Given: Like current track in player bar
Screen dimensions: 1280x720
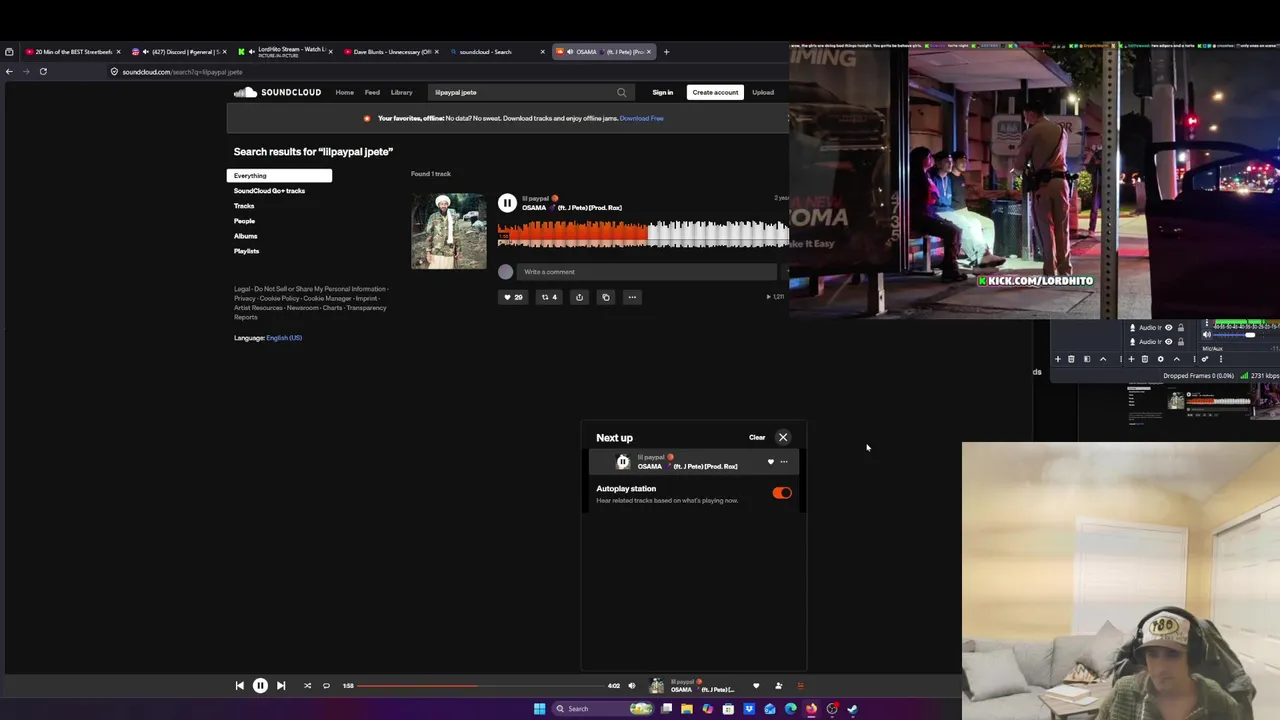Looking at the screenshot, I should (x=755, y=685).
